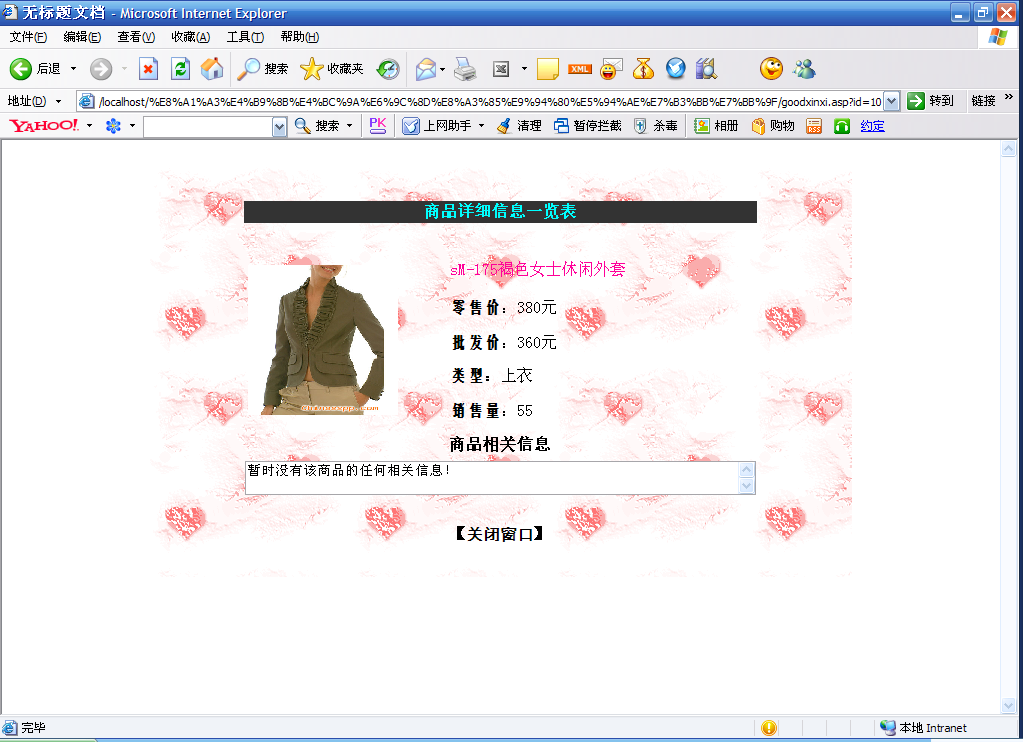
Task: Click the Edit page icon
Action: pyautogui.click(x=501, y=69)
